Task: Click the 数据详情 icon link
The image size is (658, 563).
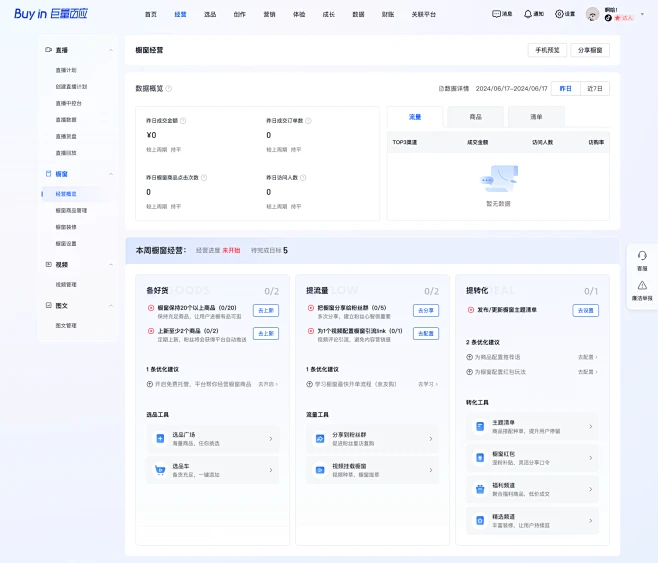Action: point(454,89)
